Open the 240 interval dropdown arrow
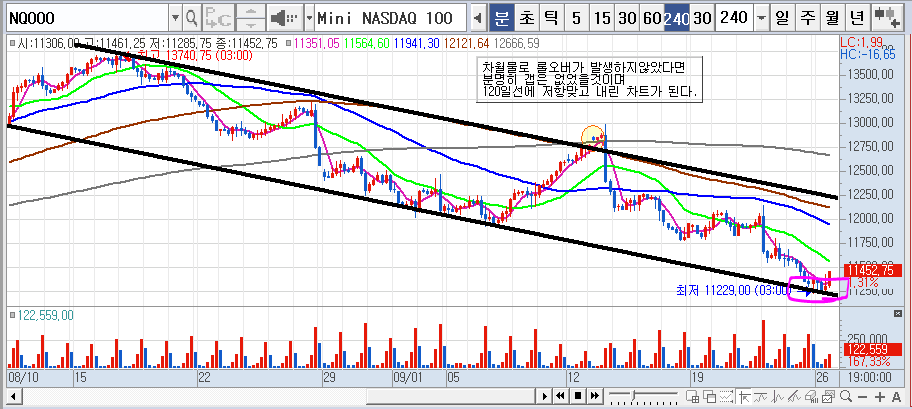The height and width of the screenshot is (409, 912). click(761, 18)
